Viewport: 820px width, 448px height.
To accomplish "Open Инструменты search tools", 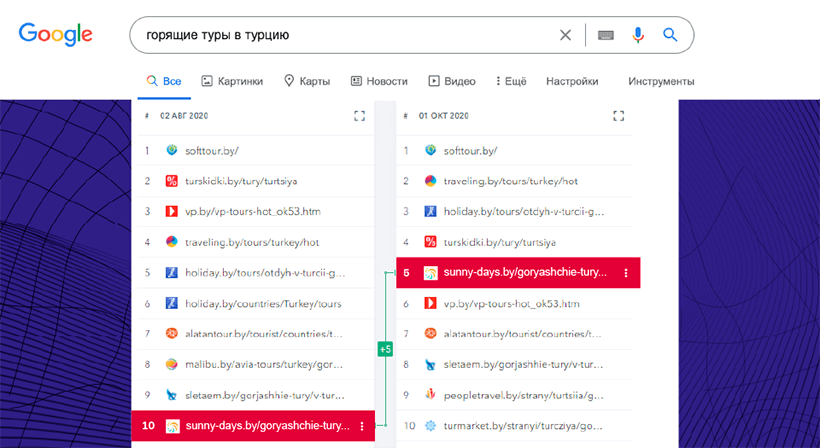I will [661, 82].
